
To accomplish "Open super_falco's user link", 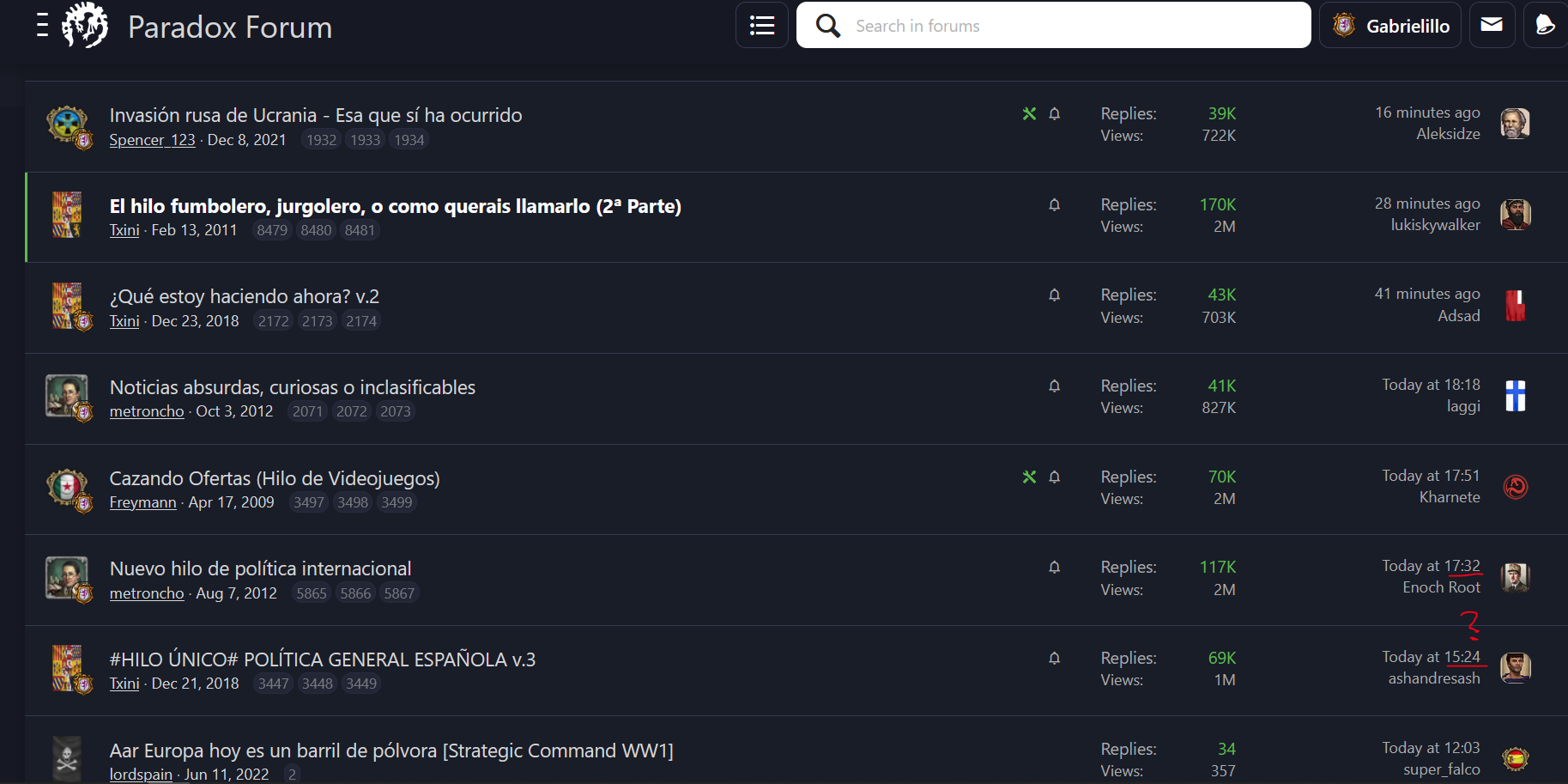I will tap(1442, 769).
